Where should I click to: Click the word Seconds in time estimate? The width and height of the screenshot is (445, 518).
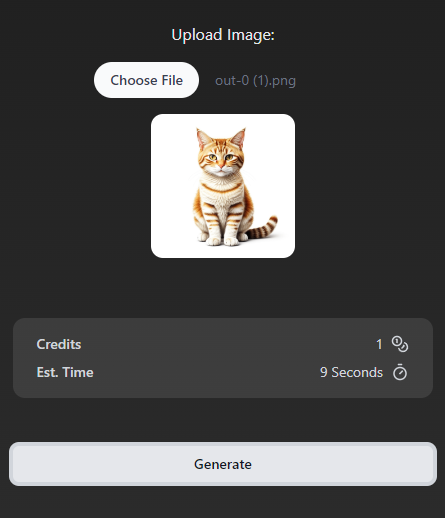pyautogui.click(x=357, y=372)
